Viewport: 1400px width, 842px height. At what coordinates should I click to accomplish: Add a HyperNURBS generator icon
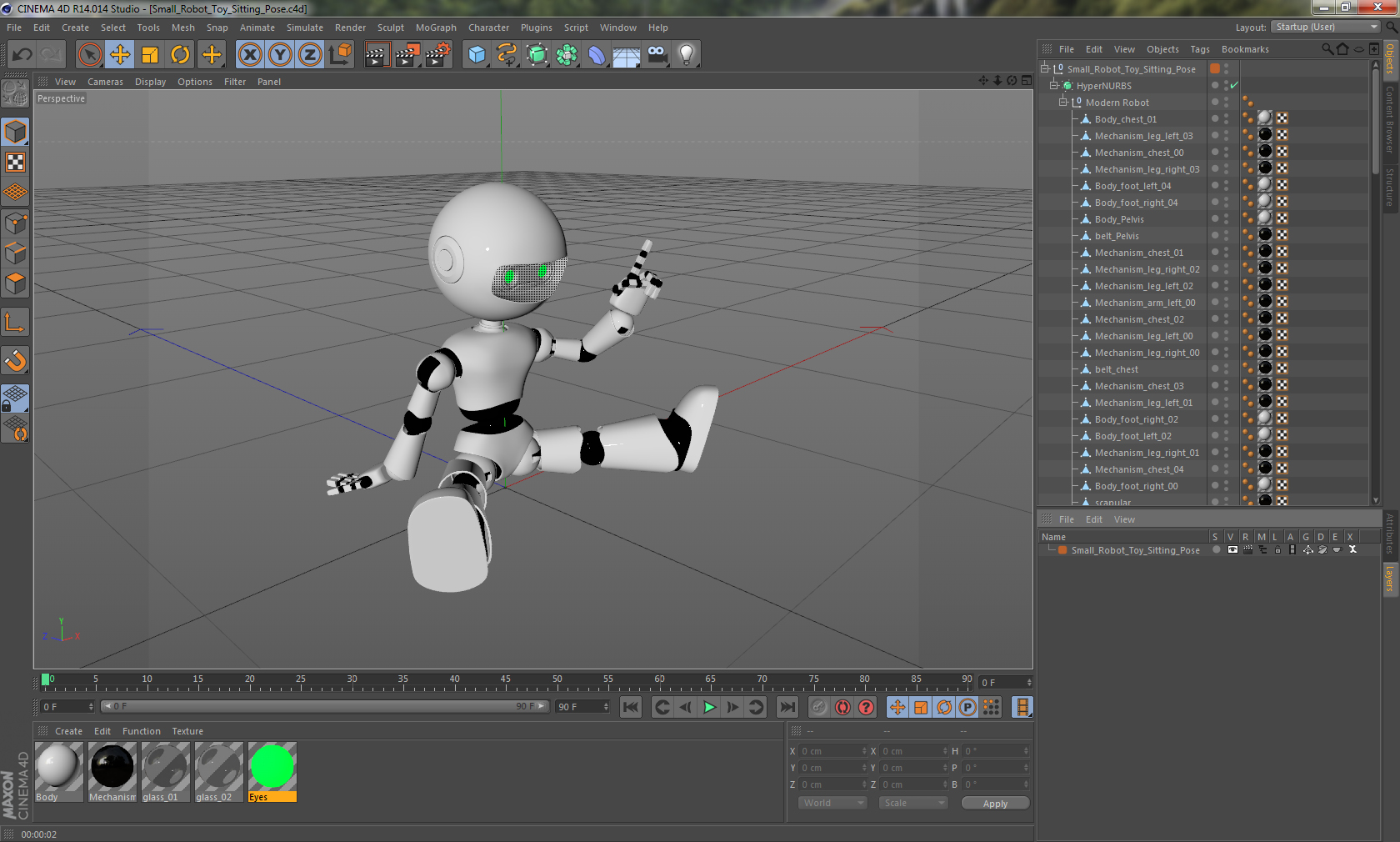tap(537, 55)
